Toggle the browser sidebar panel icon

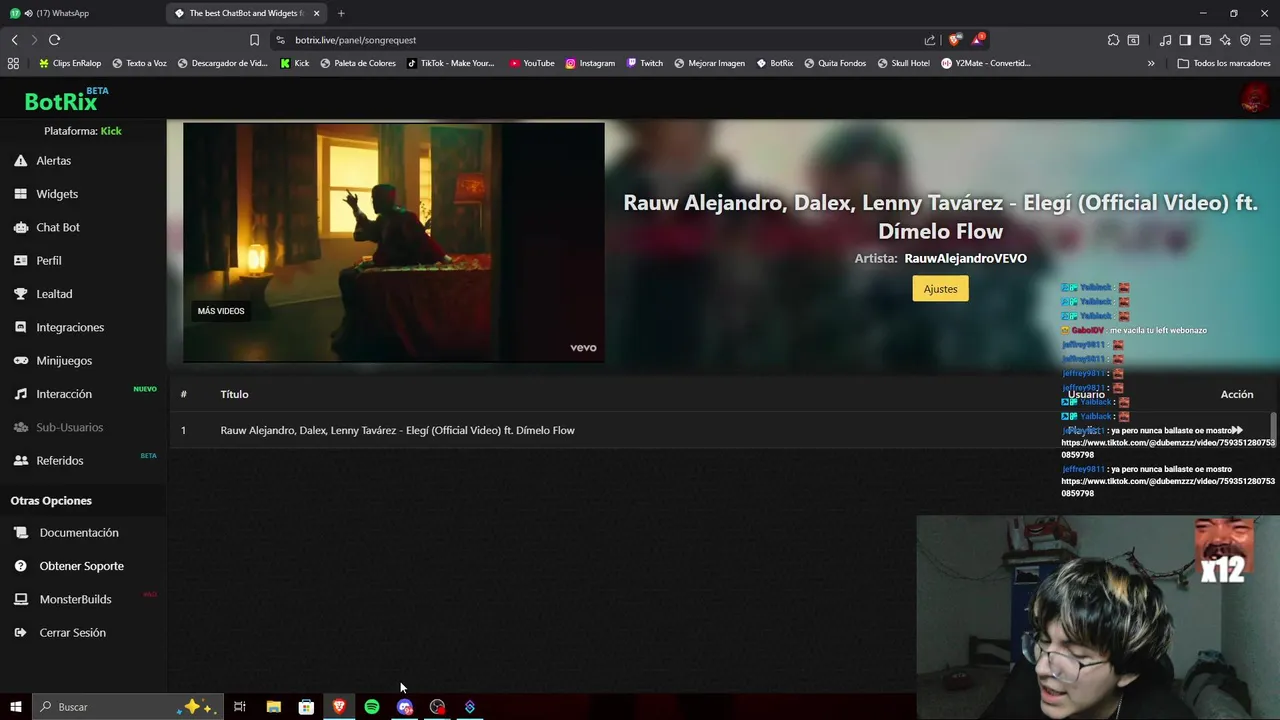point(1185,40)
